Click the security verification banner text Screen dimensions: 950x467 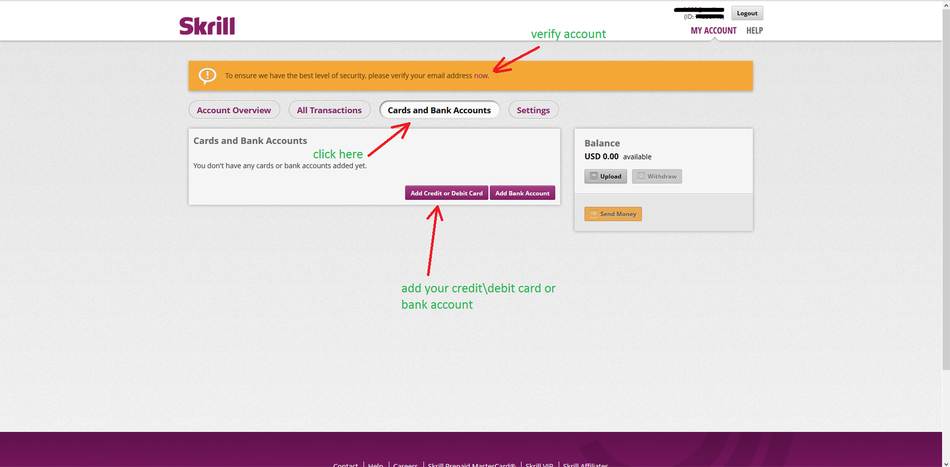point(357,76)
